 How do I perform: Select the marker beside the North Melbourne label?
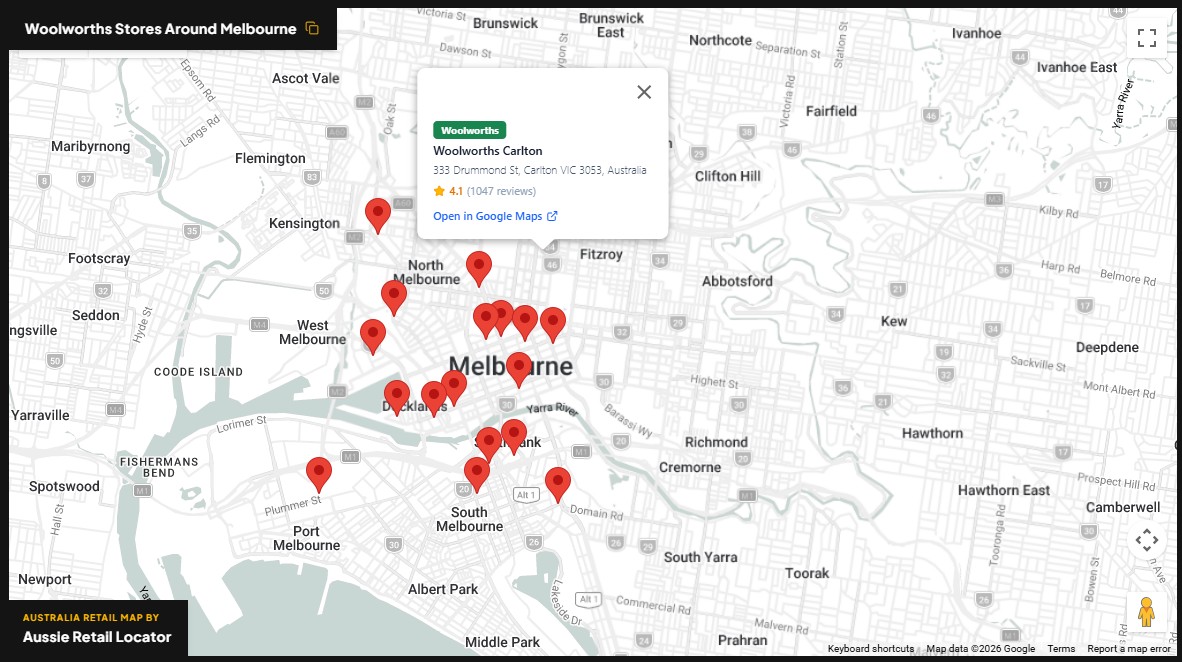click(479, 268)
